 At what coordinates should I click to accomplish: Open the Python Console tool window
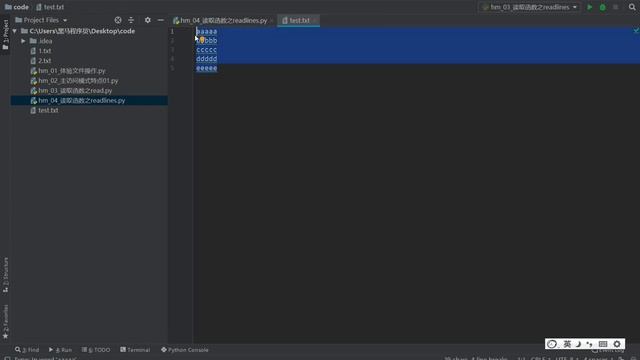click(184, 350)
